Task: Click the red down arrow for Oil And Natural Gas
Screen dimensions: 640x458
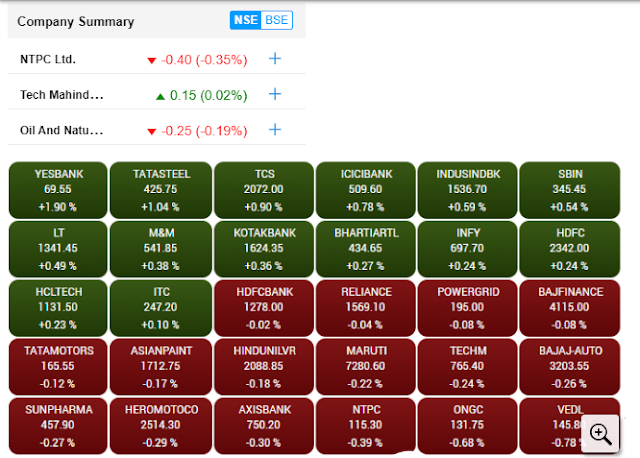Action: point(151,131)
